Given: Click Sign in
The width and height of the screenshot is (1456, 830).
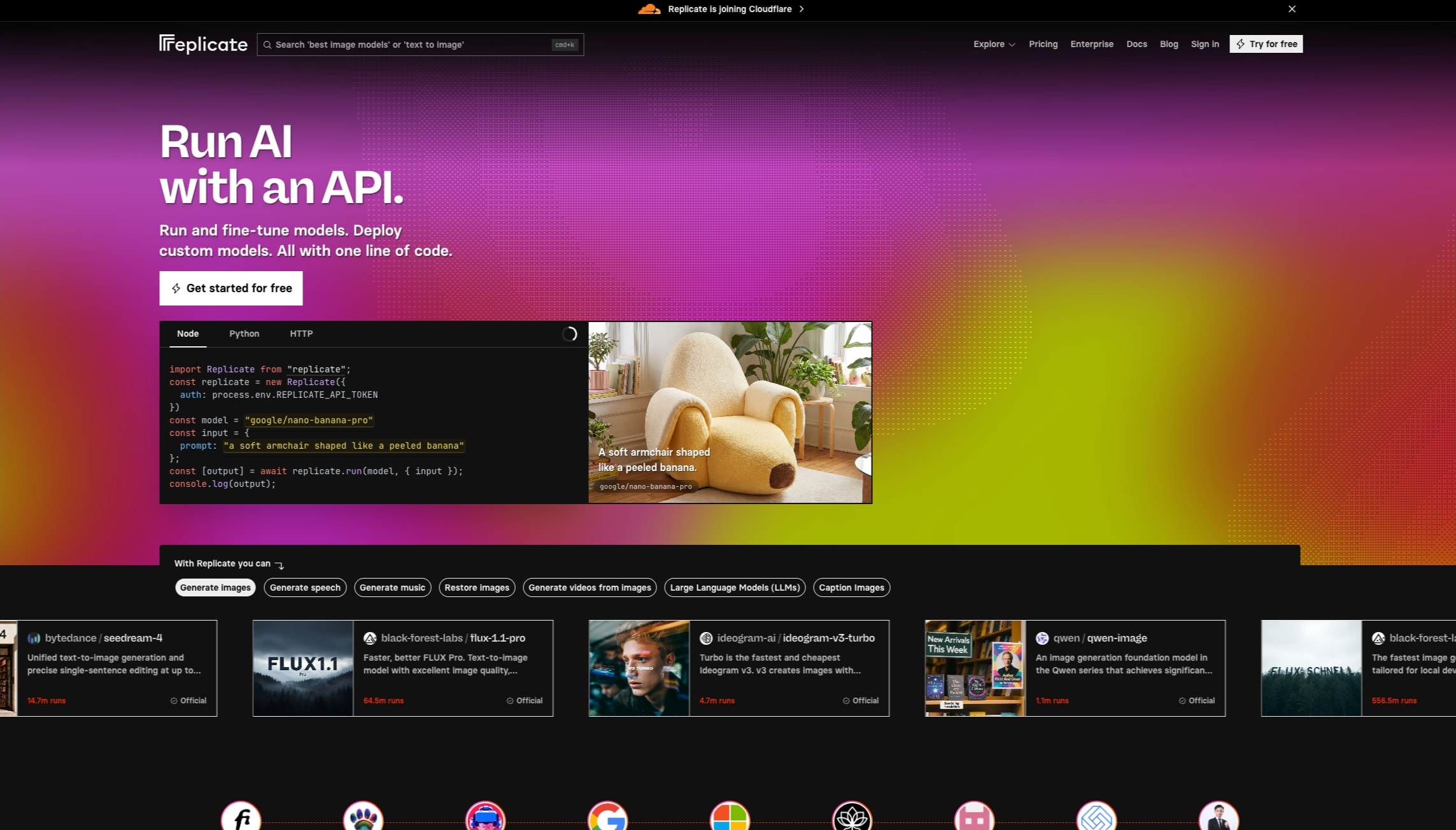Looking at the screenshot, I should [x=1205, y=44].
